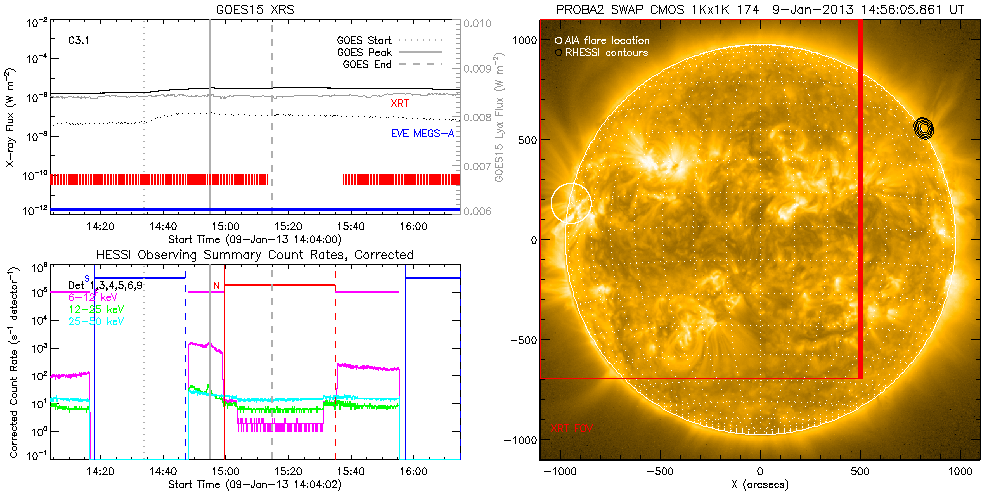Click the 'X-ray Flux (W m-2)' axis label
This screenshot has width=1000, height=500.
(x=11, y=116)
